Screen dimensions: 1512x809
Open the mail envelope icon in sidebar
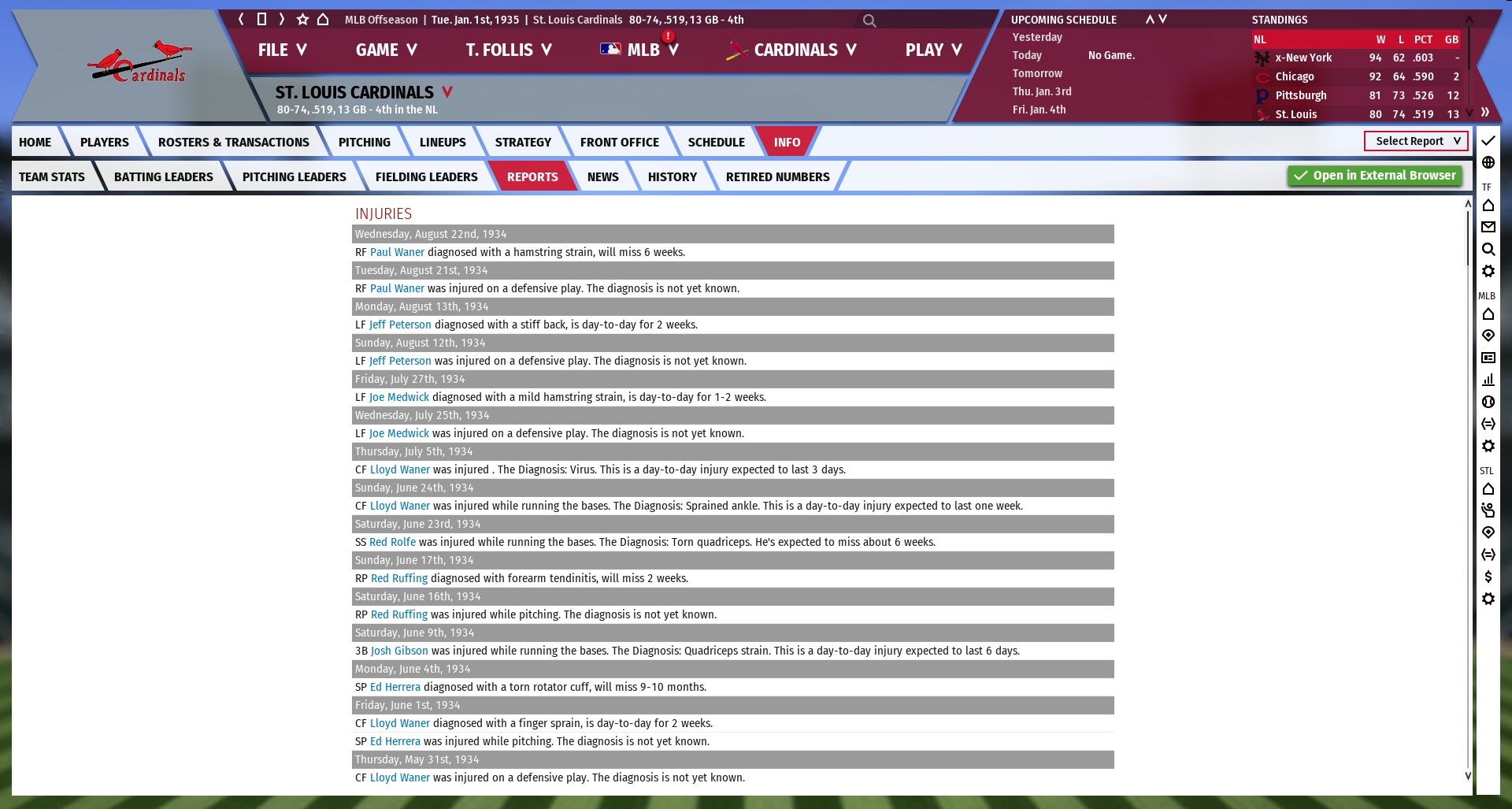coord(1488,227)
